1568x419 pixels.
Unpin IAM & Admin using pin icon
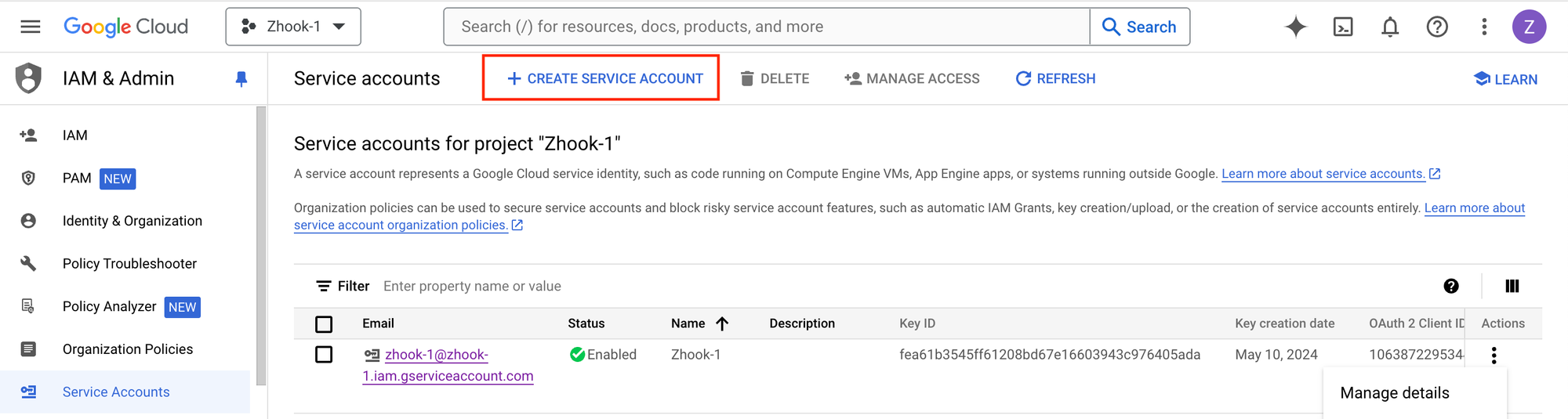pos(241,78)
